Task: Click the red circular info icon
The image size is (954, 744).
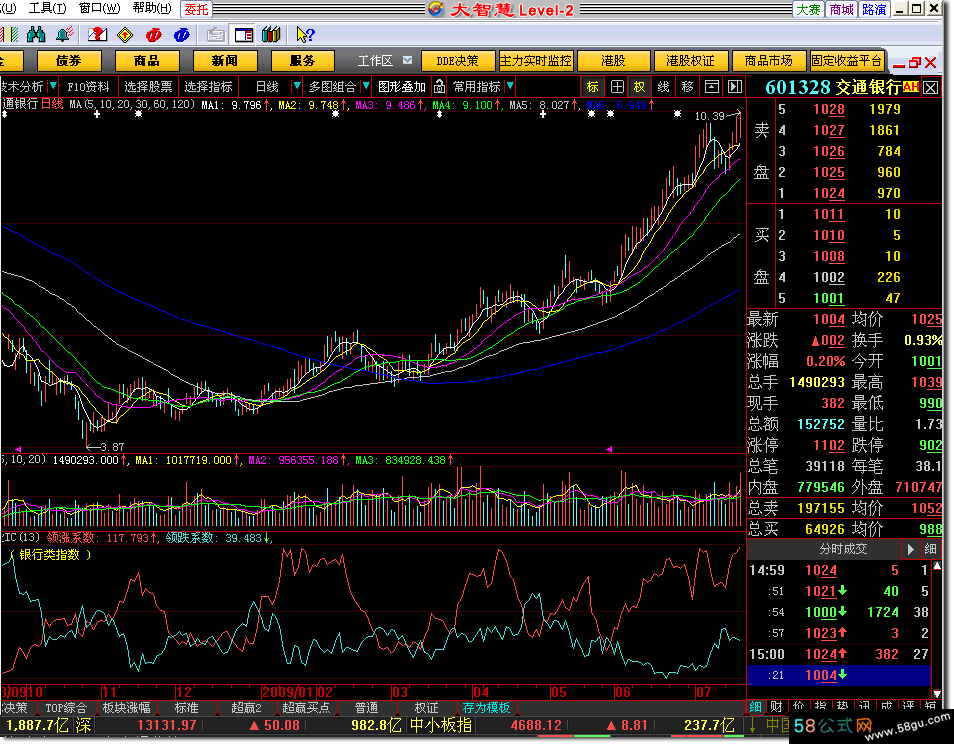Action: 153,35
